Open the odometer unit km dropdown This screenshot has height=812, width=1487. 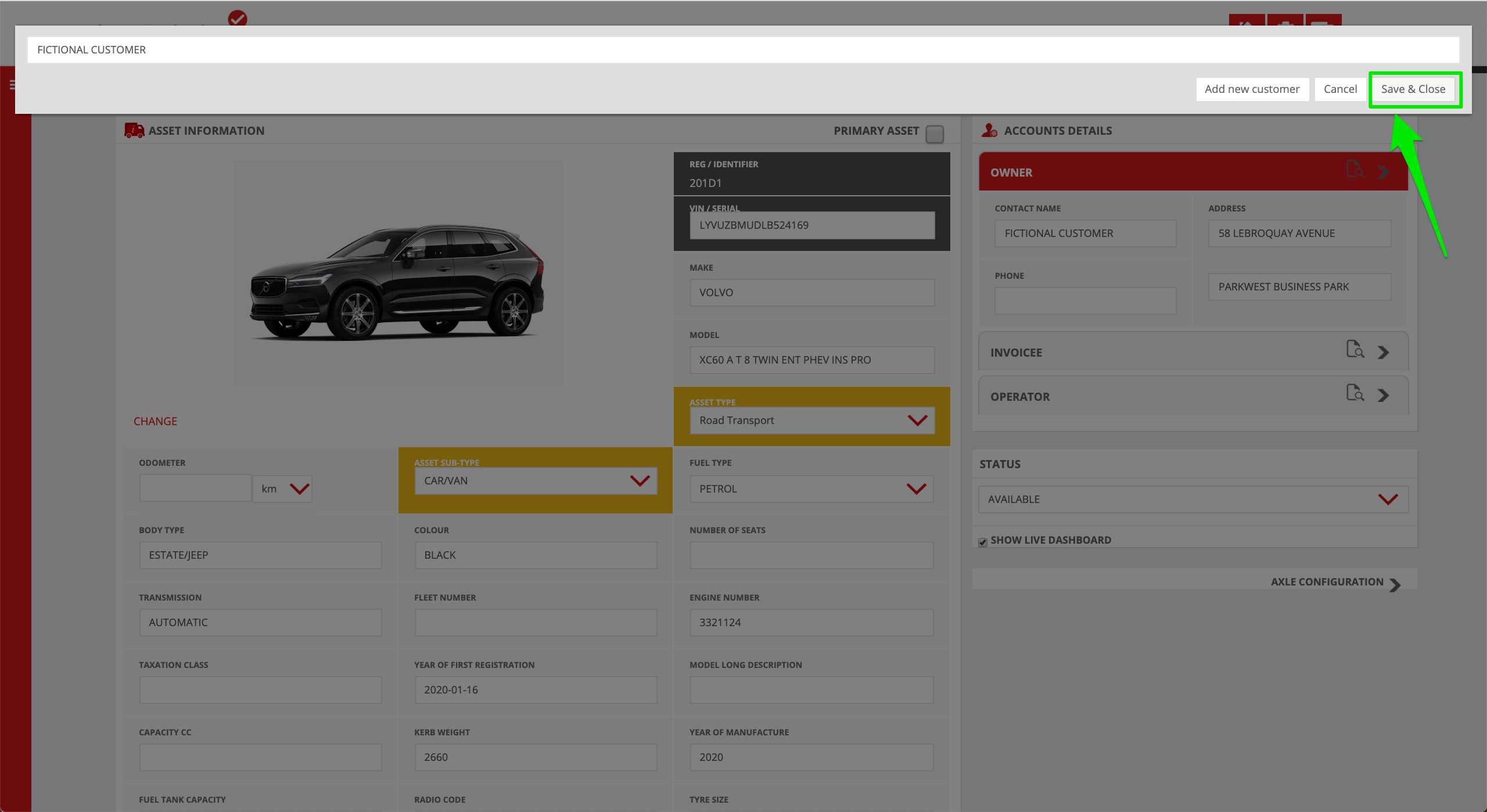pos(283,489)
